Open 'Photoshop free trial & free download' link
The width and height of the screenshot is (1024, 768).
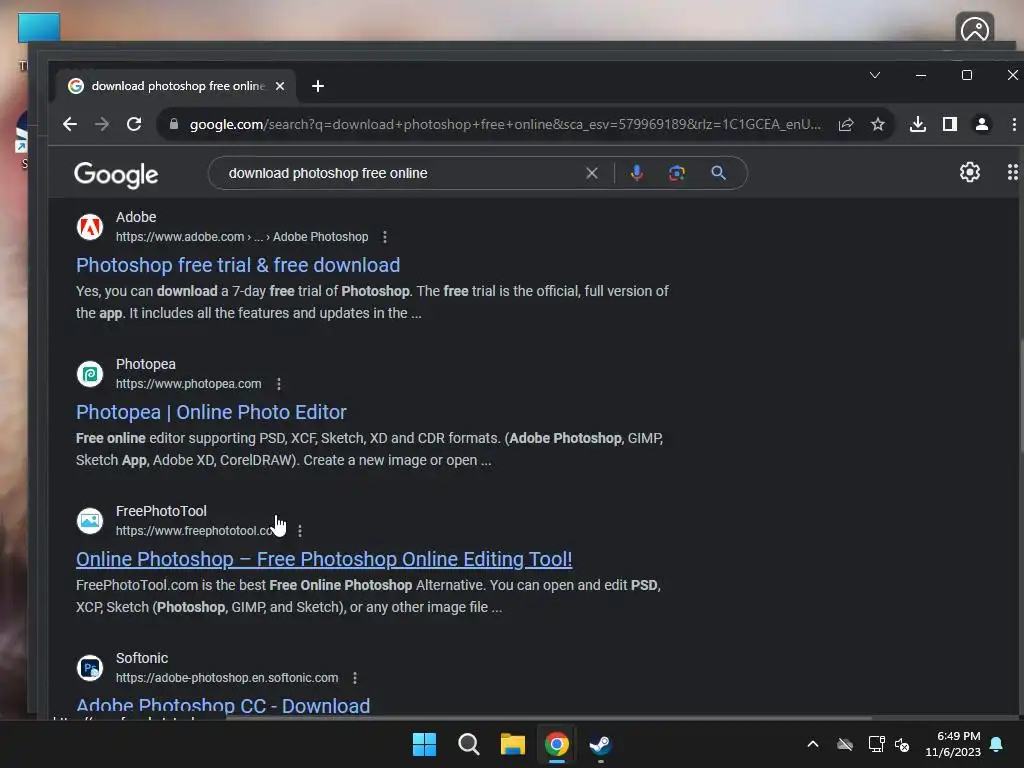point(238,265)
